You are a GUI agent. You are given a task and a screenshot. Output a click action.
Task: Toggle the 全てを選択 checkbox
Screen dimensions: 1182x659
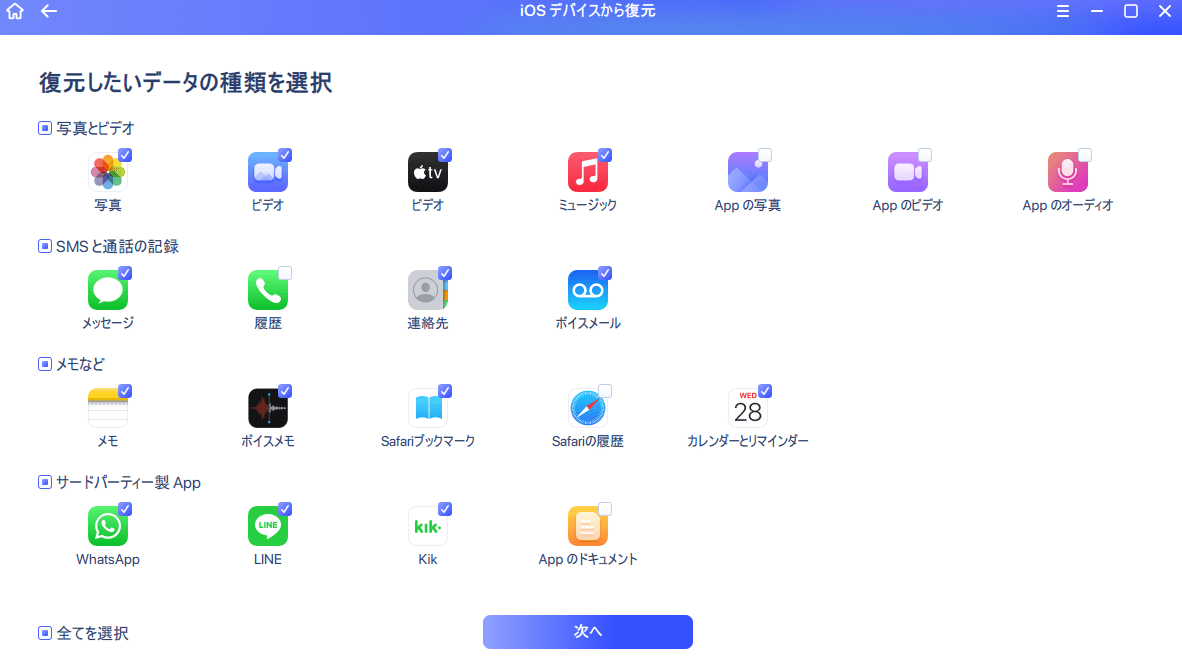point(44,633)
